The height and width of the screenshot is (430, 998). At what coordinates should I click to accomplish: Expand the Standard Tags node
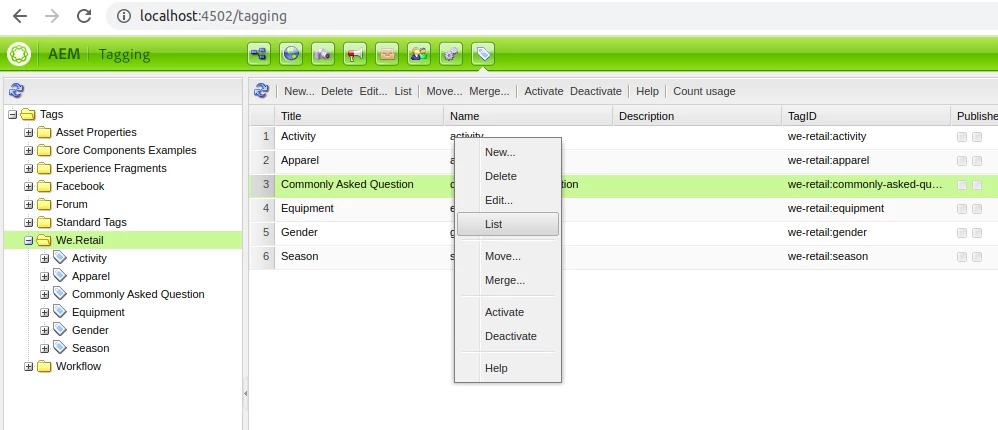click(29, 223)
